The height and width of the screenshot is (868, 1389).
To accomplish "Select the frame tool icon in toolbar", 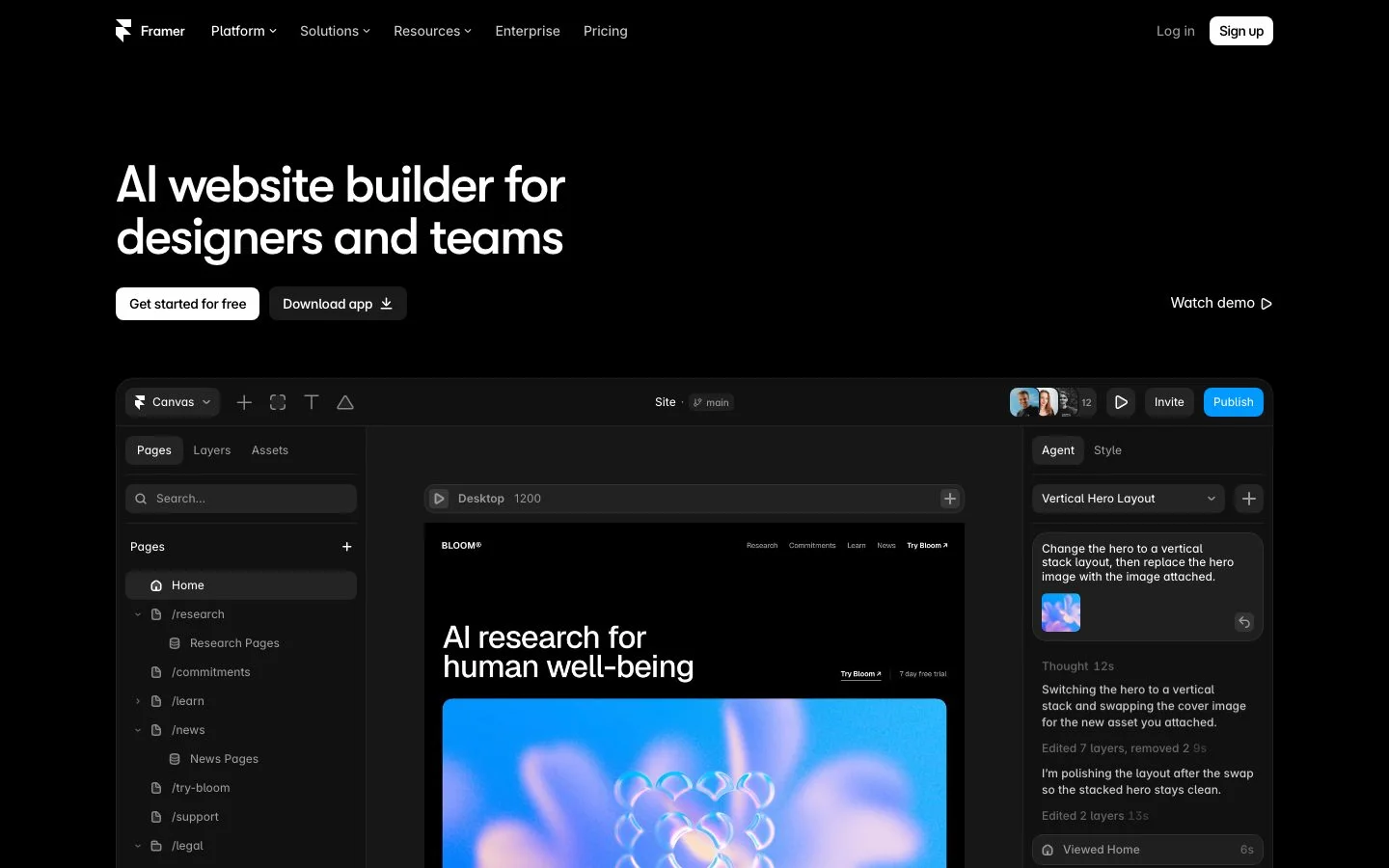I will click(x=278, y=402).
